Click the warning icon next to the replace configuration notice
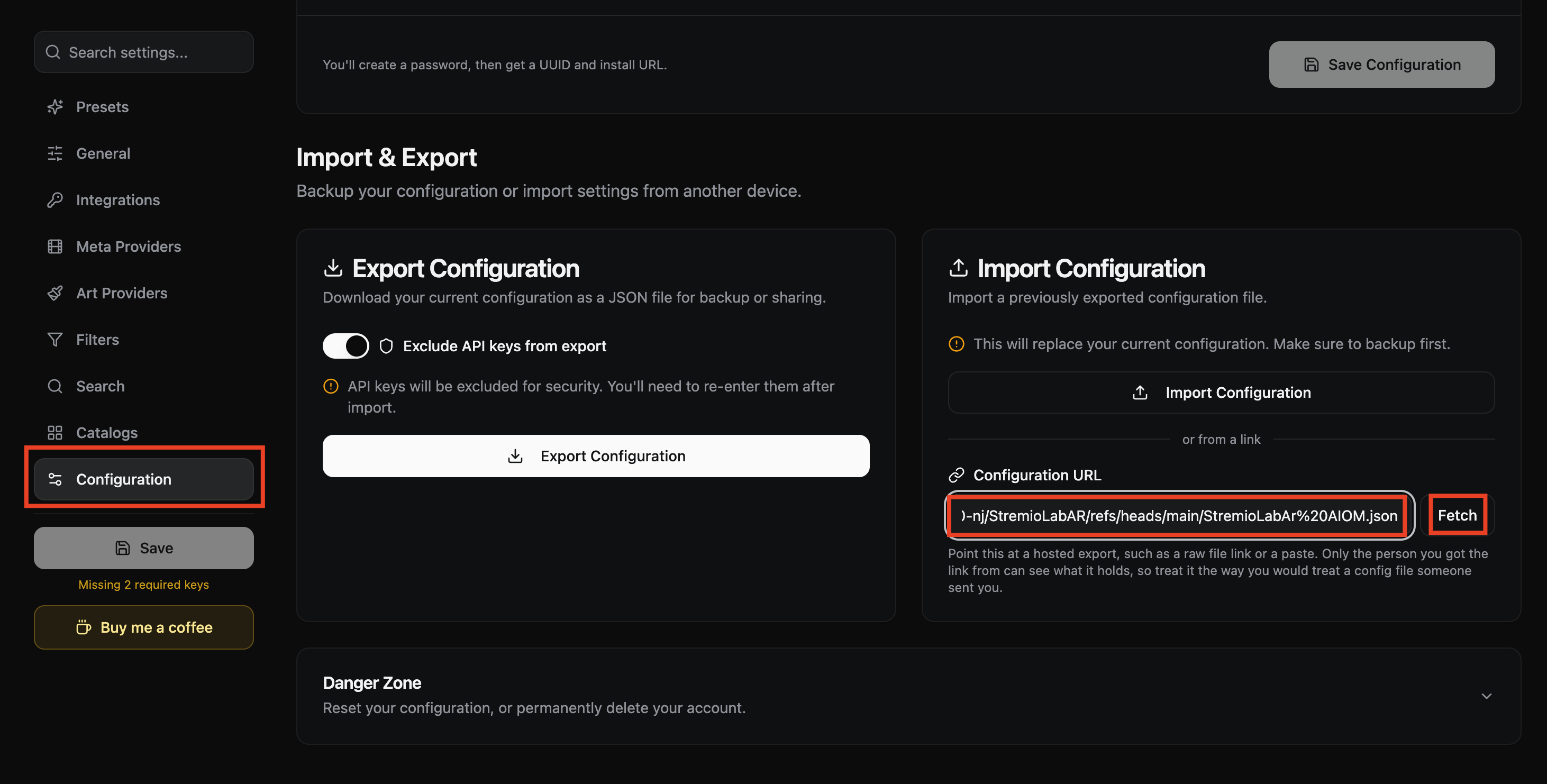 coord(956,344)
